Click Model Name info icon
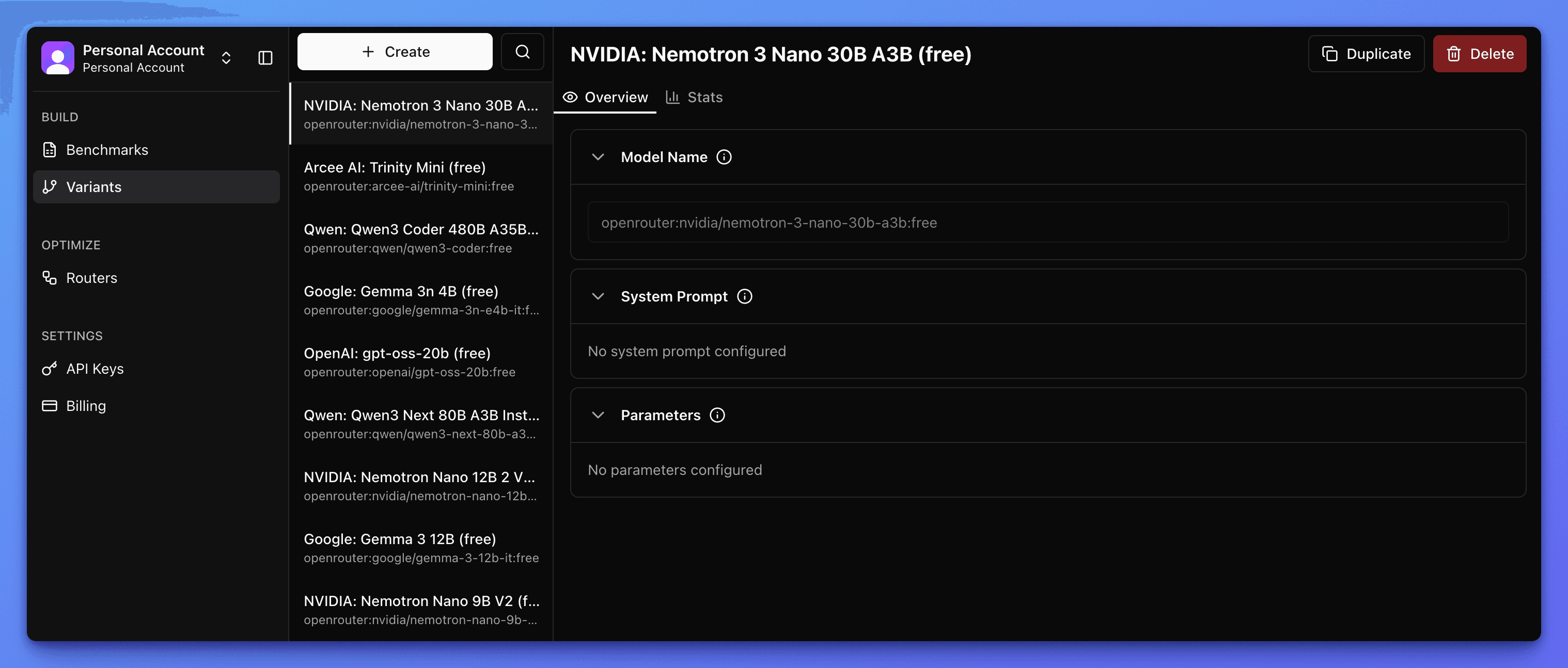Screen dimensions: 1568x668 pos(724,157)
